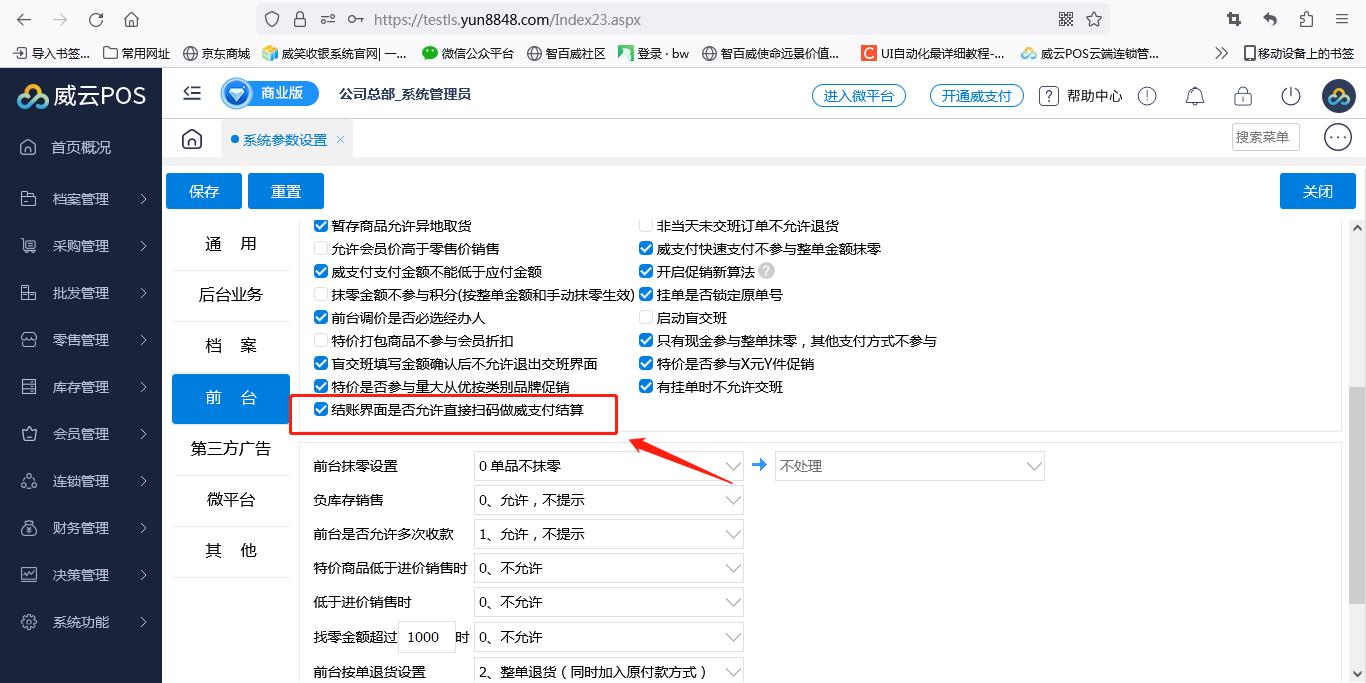Click the more options ellipsis icon
This screenshot has width=1366, height=683.
tap(1337, 137)
